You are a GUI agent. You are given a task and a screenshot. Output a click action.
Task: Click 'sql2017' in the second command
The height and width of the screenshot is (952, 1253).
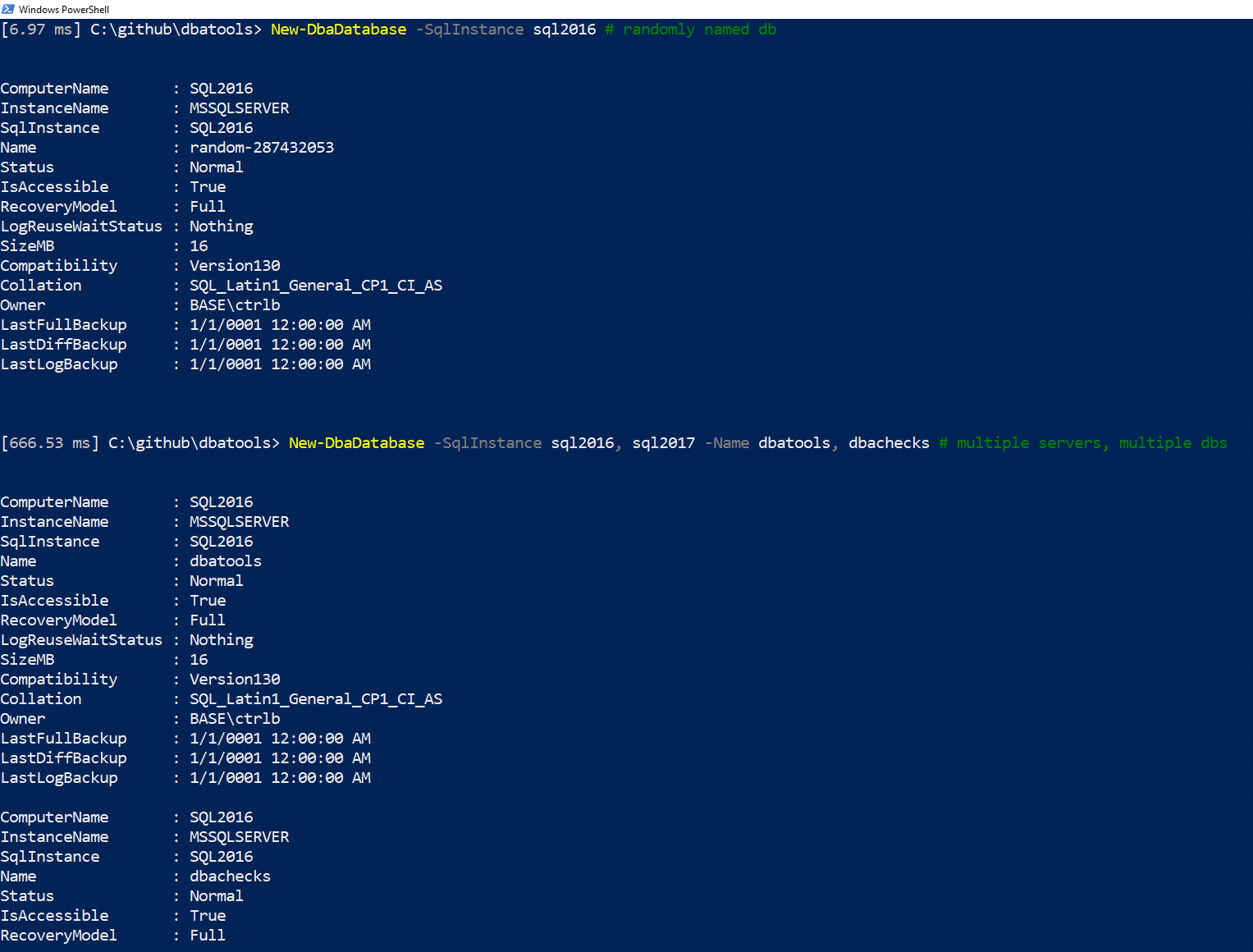[x=663, y=443]
